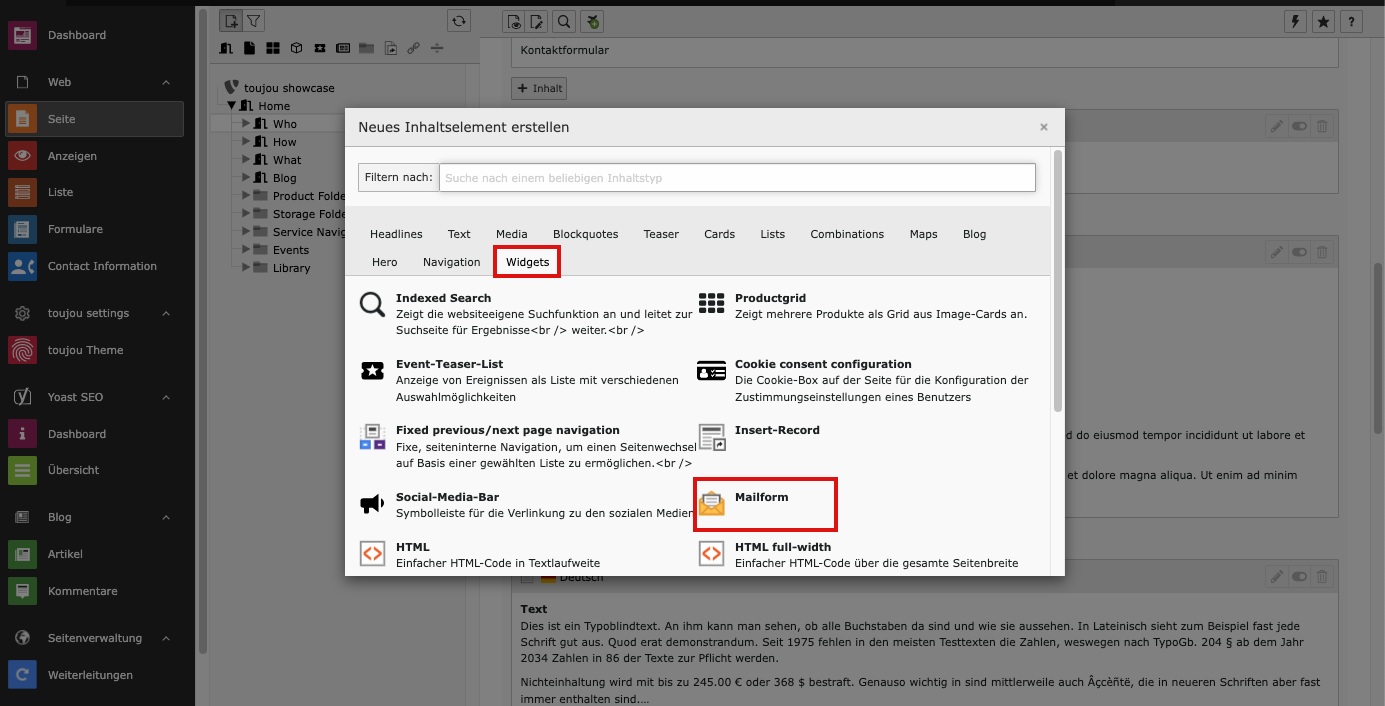Open the Combinations tab
This screenshot has height=706, width=1385.
[847, 234]
